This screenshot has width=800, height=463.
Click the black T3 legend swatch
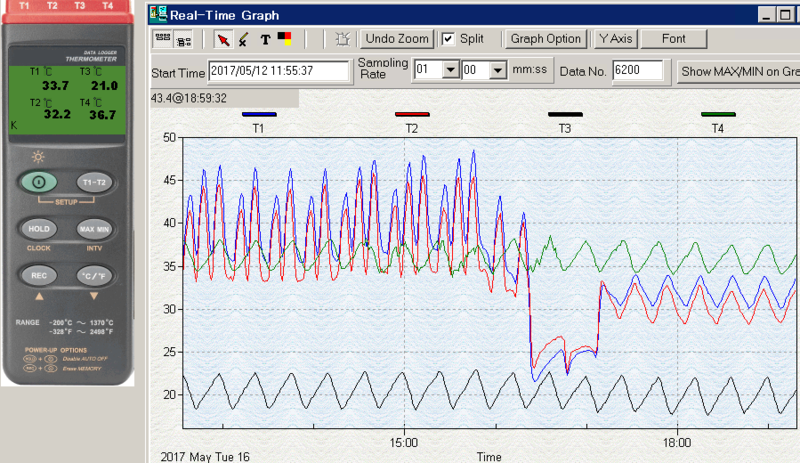tap(565, 114)
